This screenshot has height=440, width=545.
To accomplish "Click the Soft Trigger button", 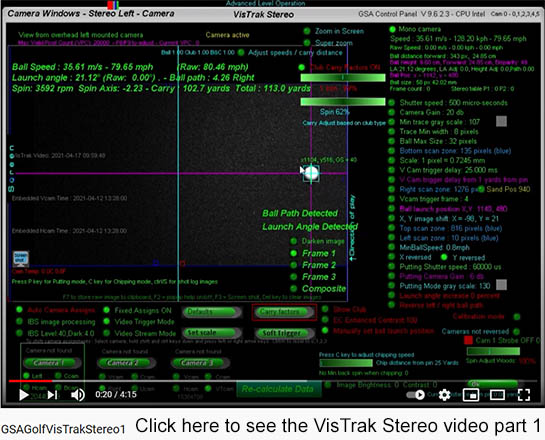I will [x=285, y=333].
